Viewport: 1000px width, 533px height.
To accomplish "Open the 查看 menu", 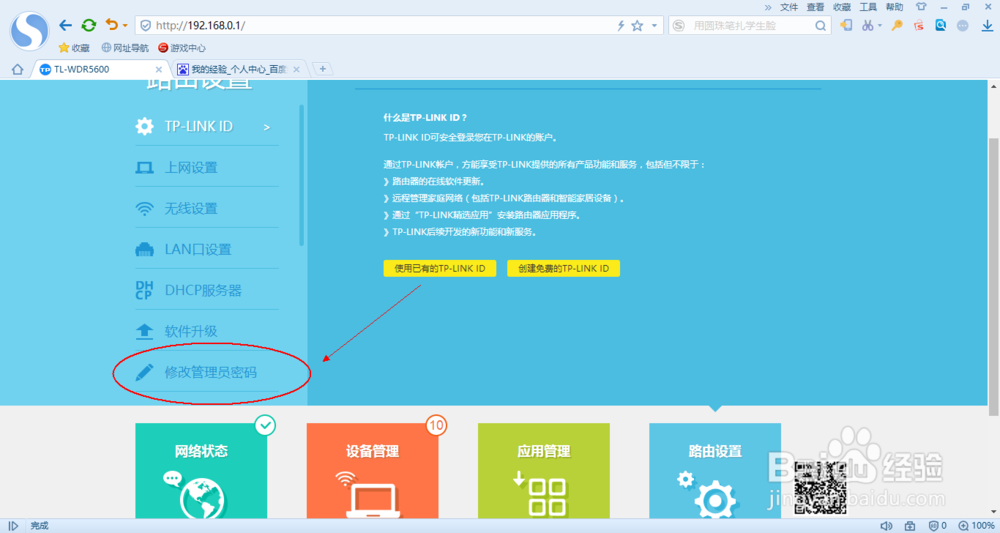I will click(x=815, y=7).
